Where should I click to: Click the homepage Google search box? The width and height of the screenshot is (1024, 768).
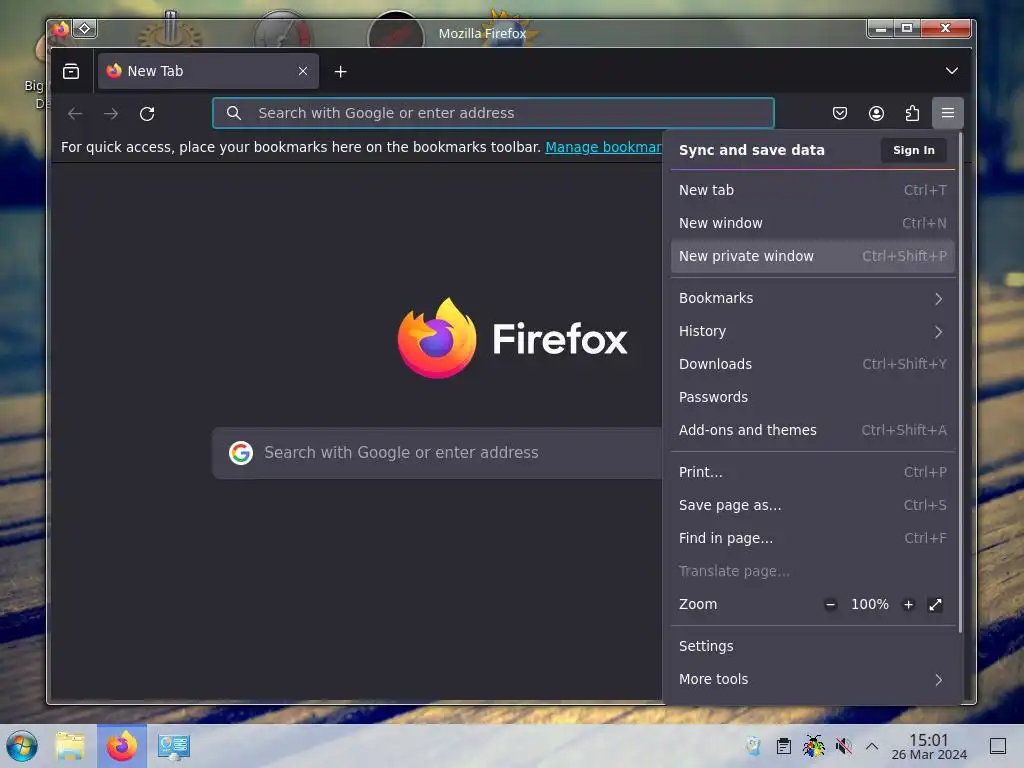pyautogui.click(x=438, y=453)
